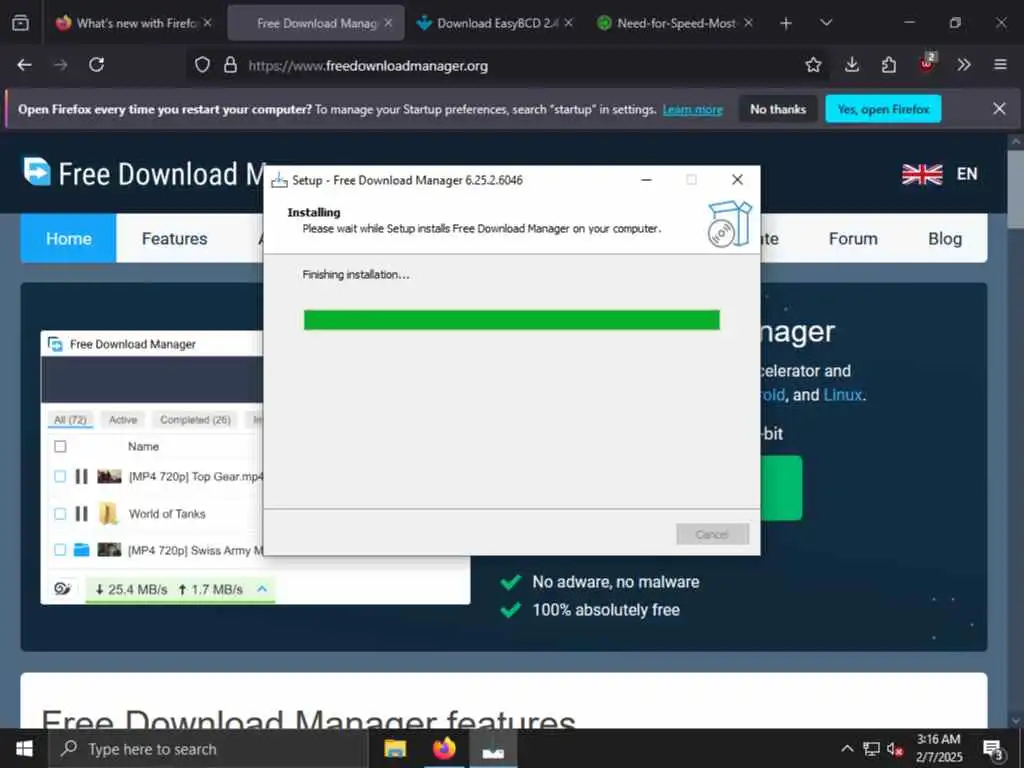Click pause icon on World of Tanks row

(x=82, y=514)
